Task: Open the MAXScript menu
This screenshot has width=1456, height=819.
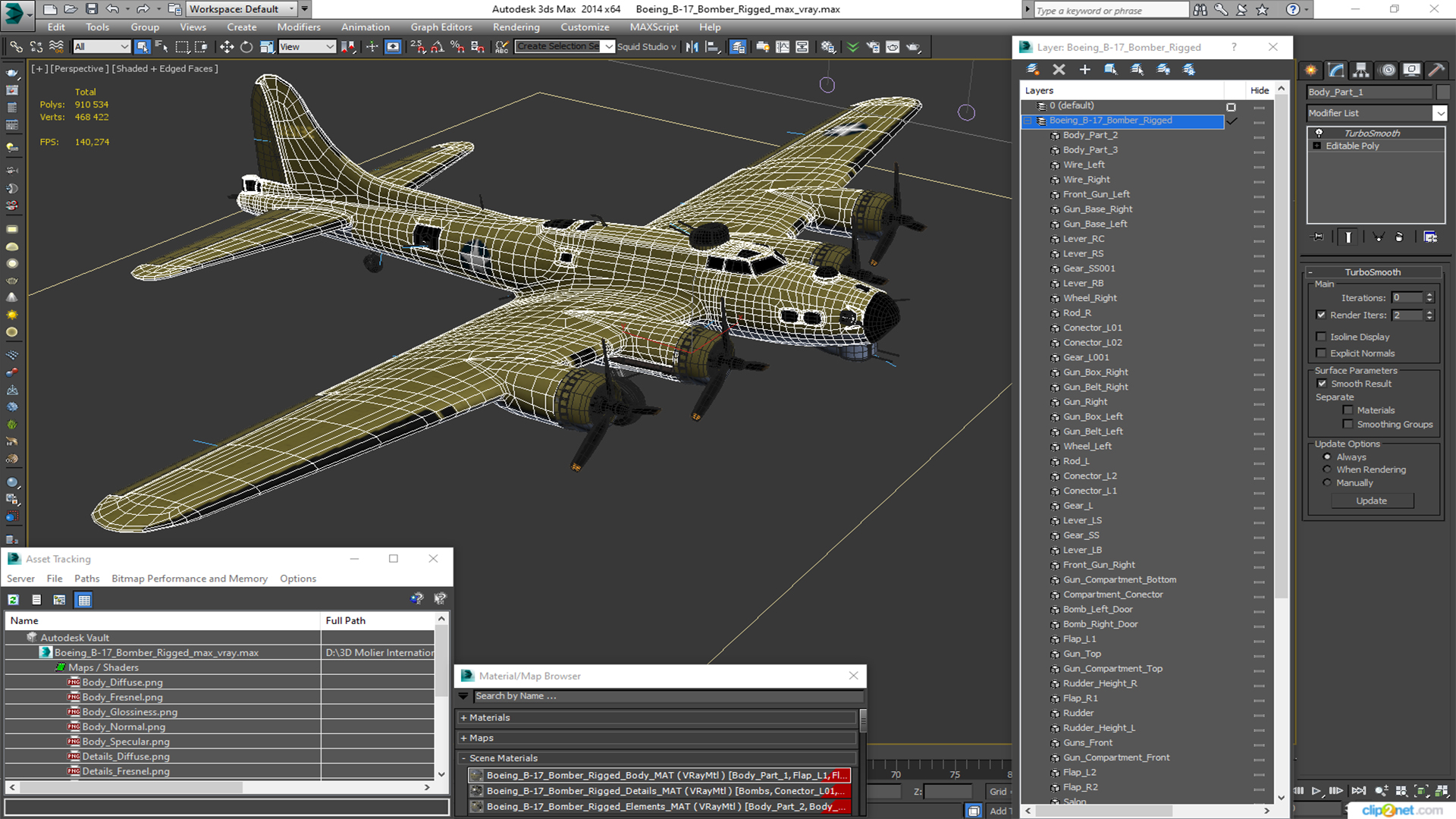Action: coord(654,27)
